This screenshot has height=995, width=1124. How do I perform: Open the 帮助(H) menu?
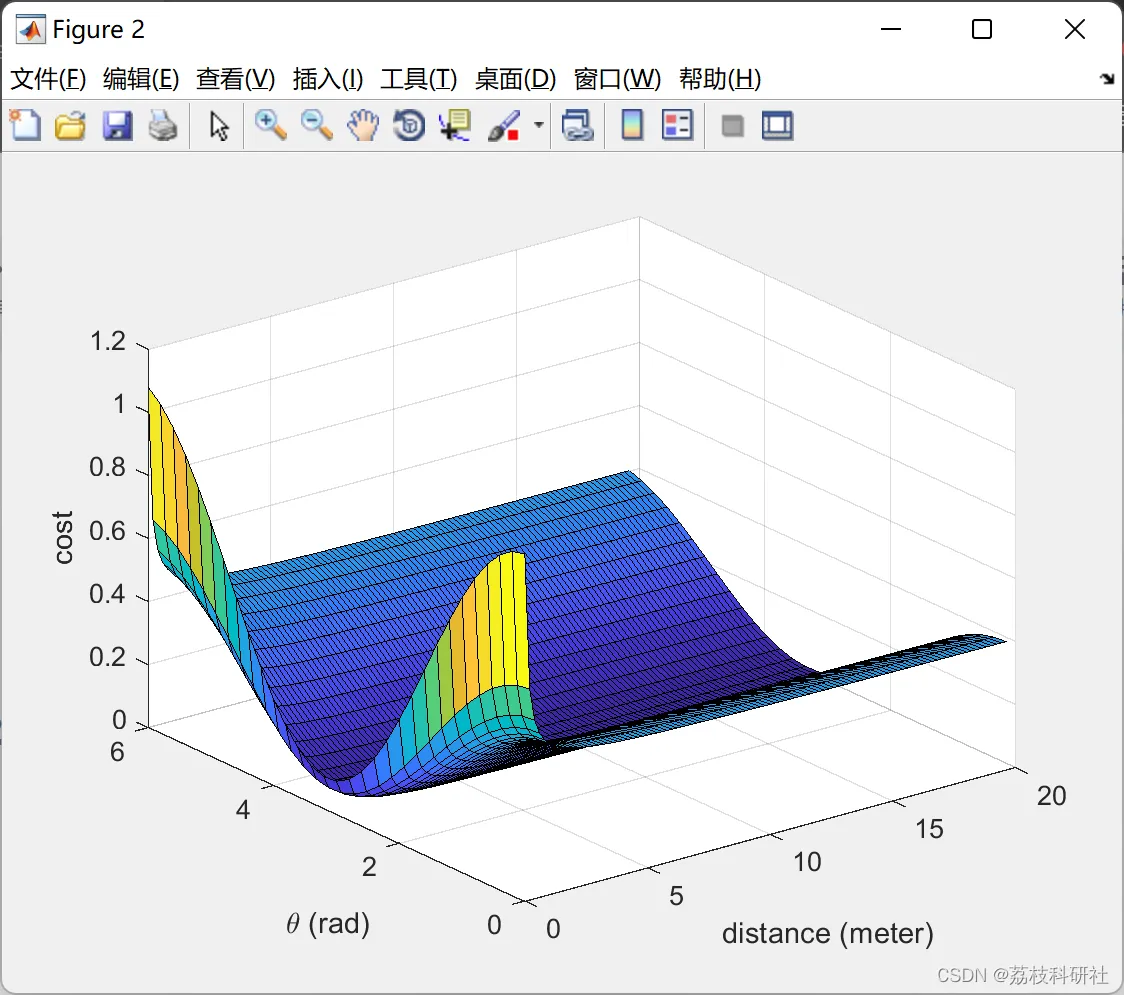720,79
